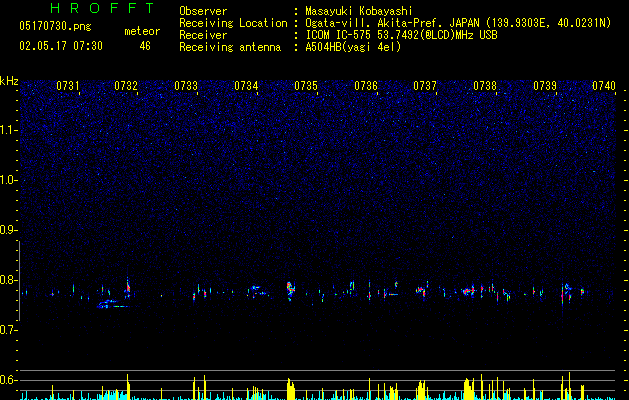Click the 0732 time marker
The height and width of the screenshot is (400, 629).
click(126, 86)
